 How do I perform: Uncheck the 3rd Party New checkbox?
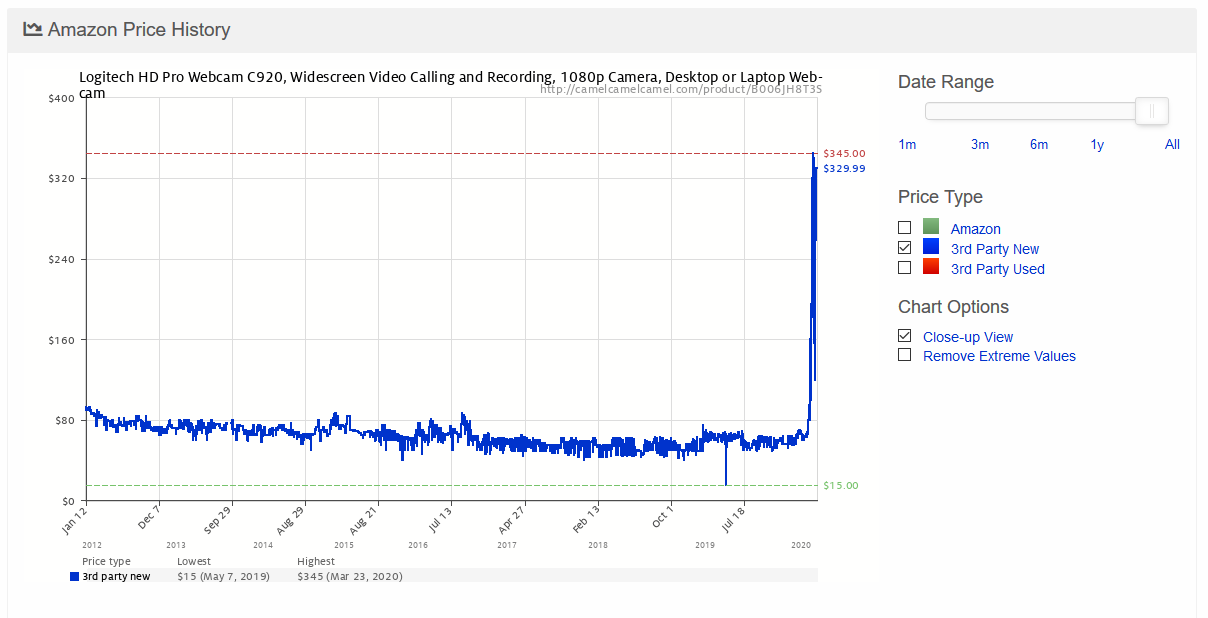(x=904, y=247)
